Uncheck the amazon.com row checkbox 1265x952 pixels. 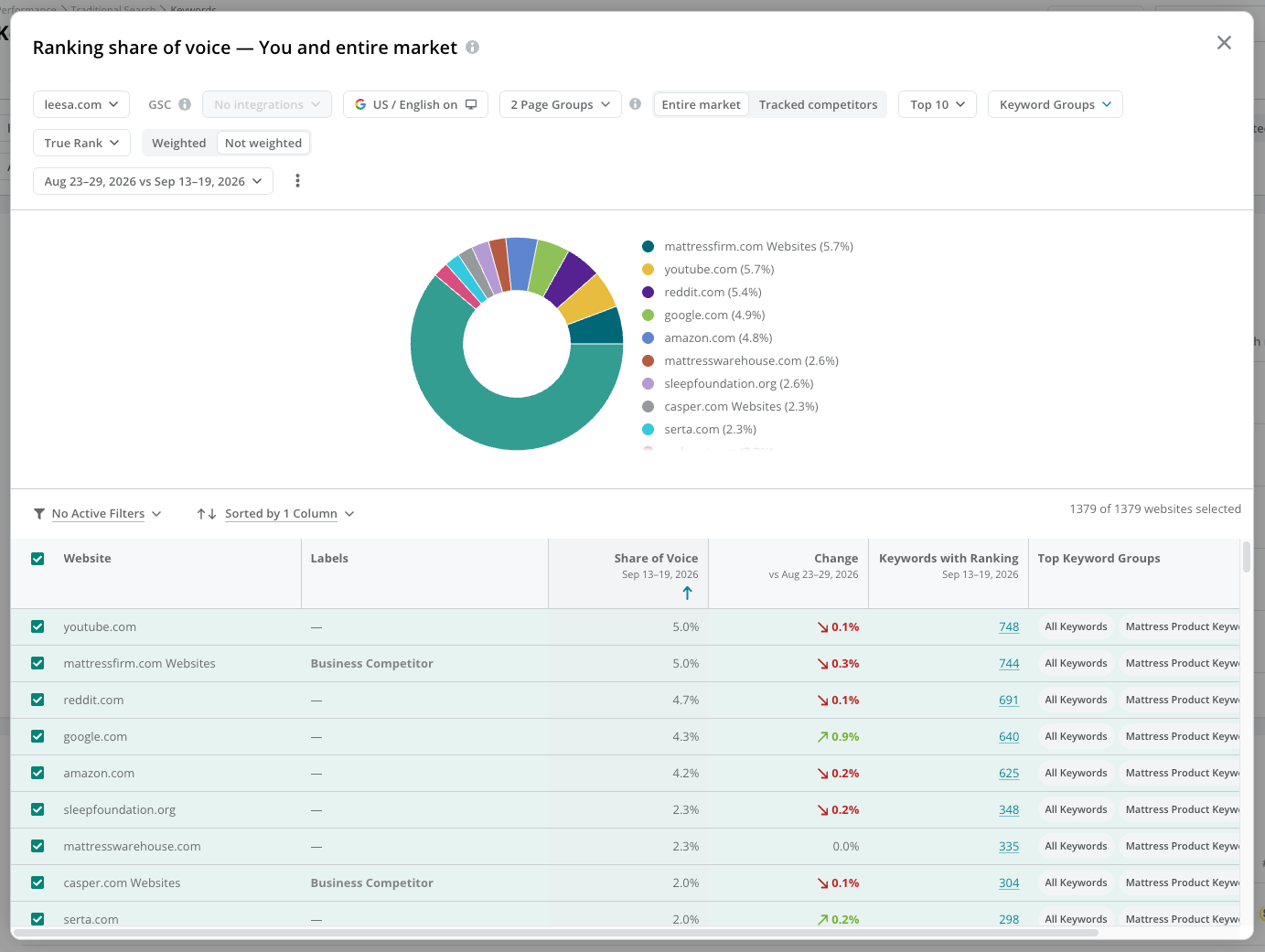[38, 773]
